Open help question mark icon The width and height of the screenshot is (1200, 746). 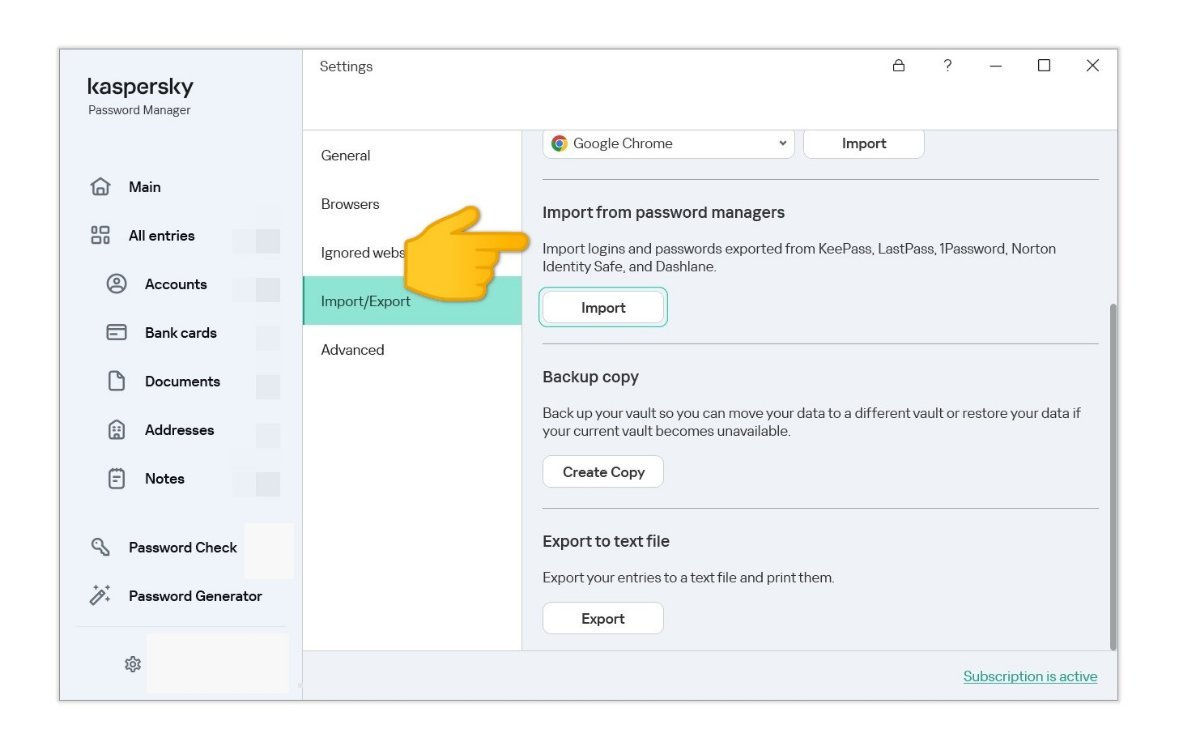pos(947,66)
